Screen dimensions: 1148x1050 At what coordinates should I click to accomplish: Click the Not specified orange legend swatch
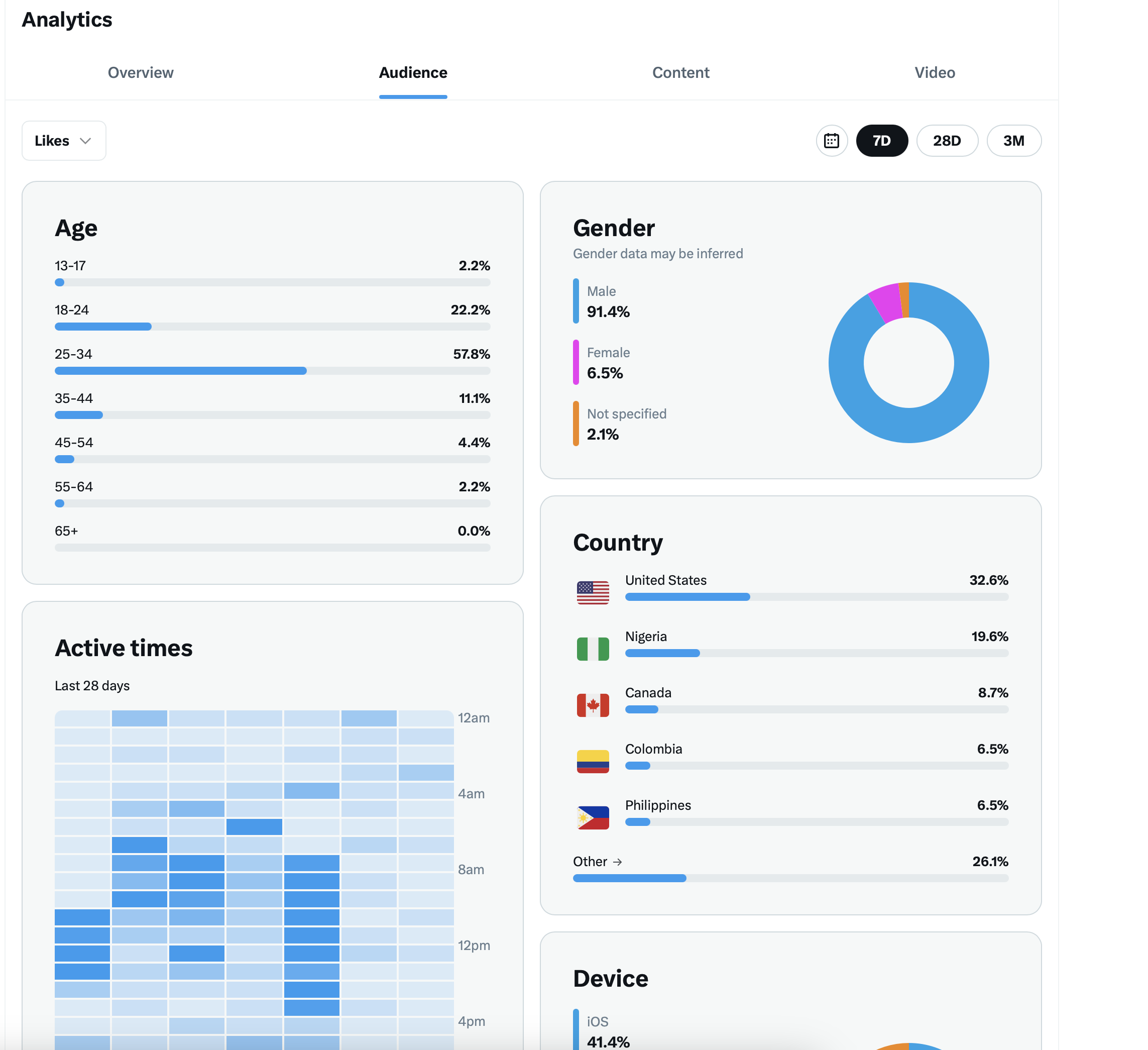(x=576, y=424)
